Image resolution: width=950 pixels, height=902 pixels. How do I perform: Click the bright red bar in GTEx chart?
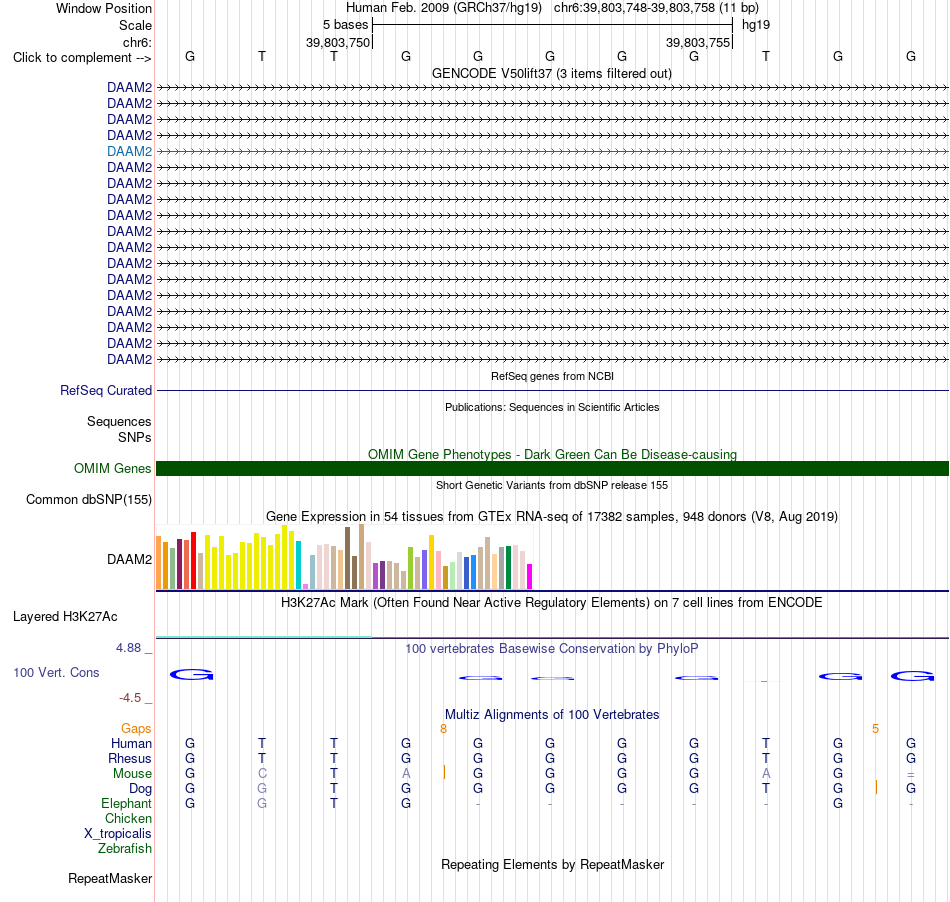click(x=193, y=560)
